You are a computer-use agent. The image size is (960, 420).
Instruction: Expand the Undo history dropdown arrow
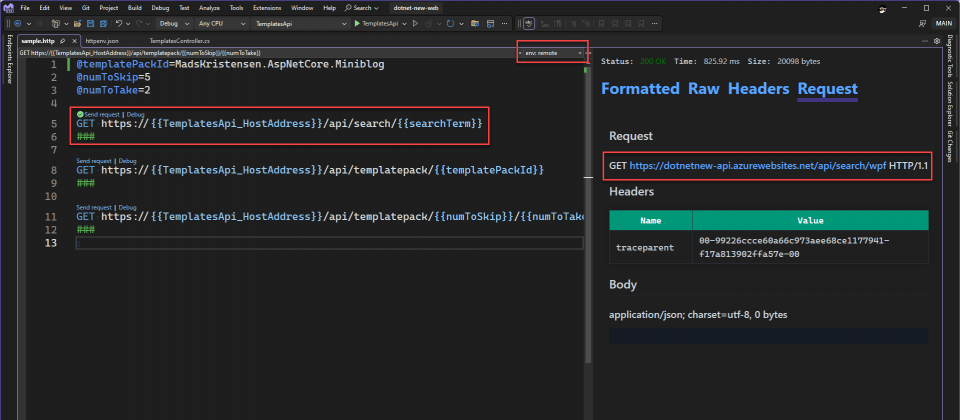point(128,23)
